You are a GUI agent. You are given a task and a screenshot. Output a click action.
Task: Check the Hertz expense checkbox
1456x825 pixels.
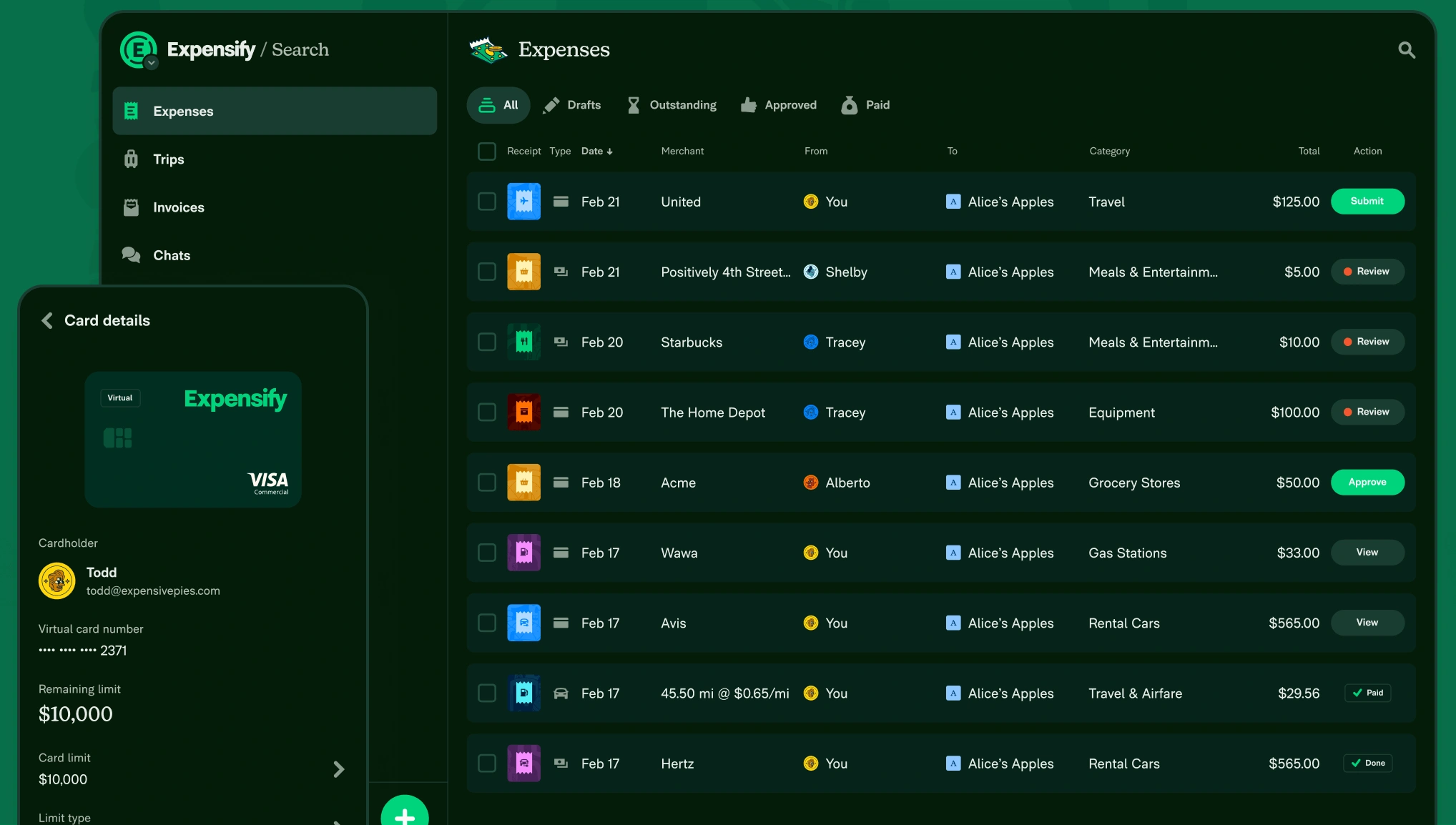point(487,764)
